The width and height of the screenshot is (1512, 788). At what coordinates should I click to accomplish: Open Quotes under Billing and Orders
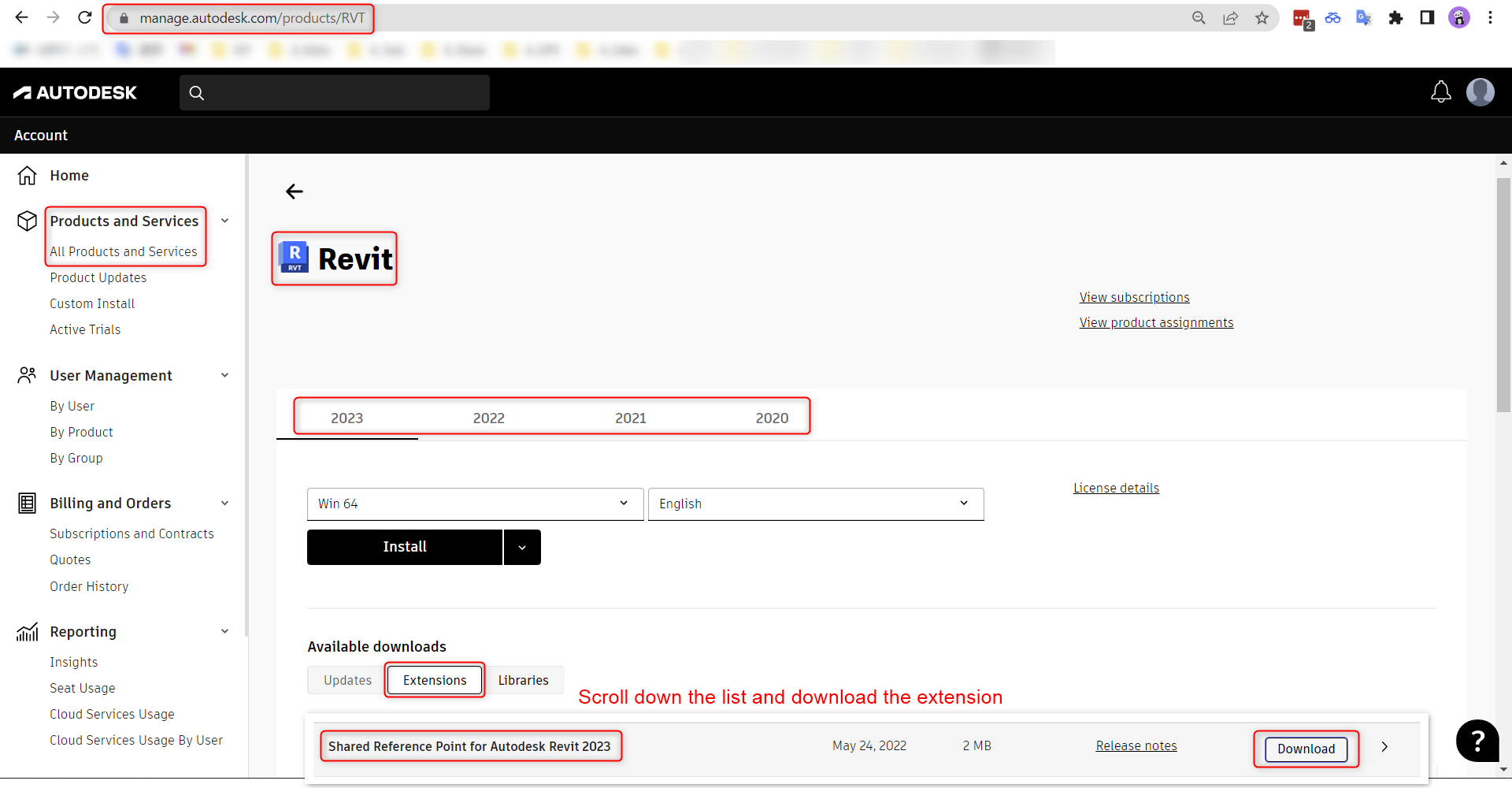pos(70,559)
